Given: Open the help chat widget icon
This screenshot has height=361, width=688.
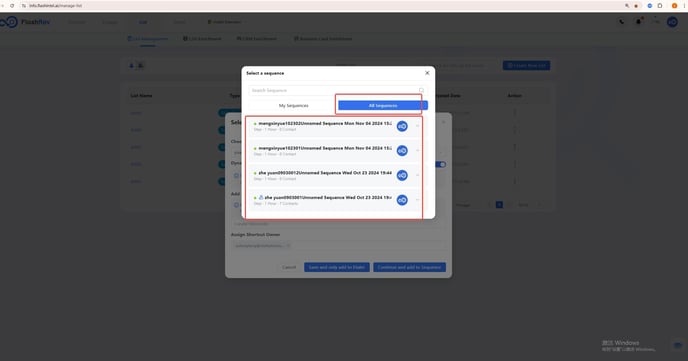Looking at the screenshot, I should pyautogui.click(x=677, y=345).
